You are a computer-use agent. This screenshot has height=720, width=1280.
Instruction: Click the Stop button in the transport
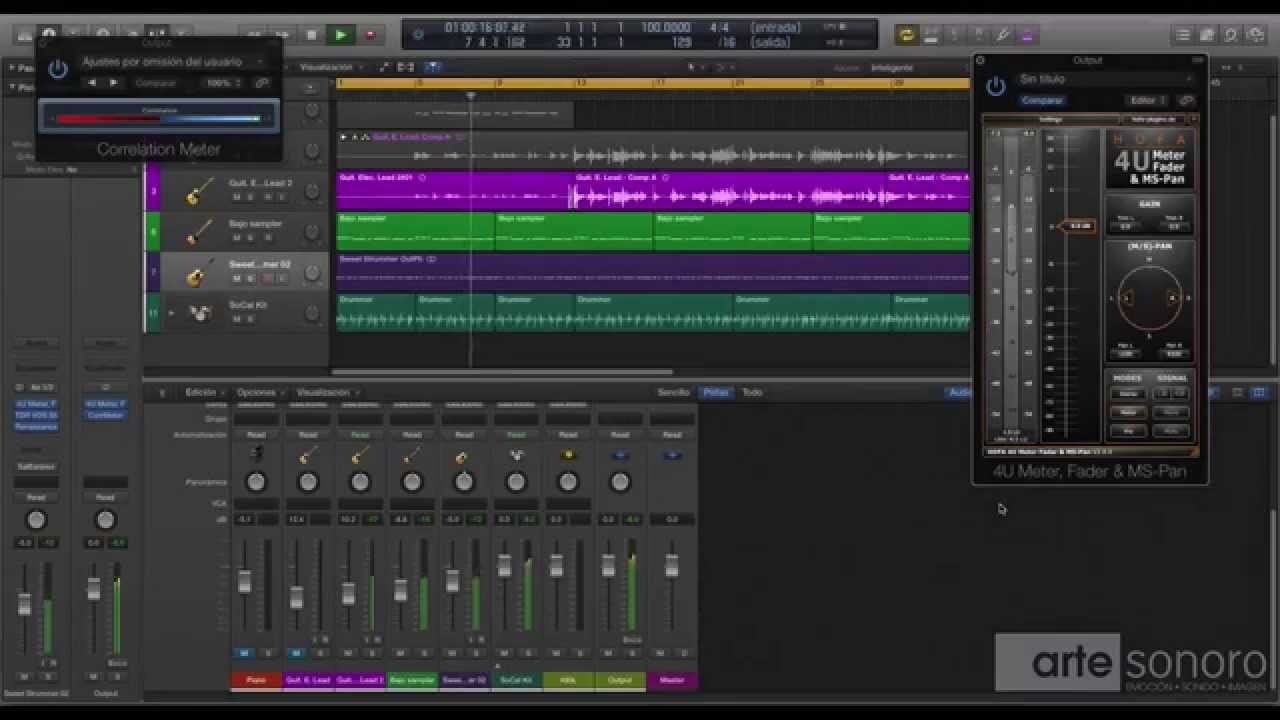[x=311, y=35]
